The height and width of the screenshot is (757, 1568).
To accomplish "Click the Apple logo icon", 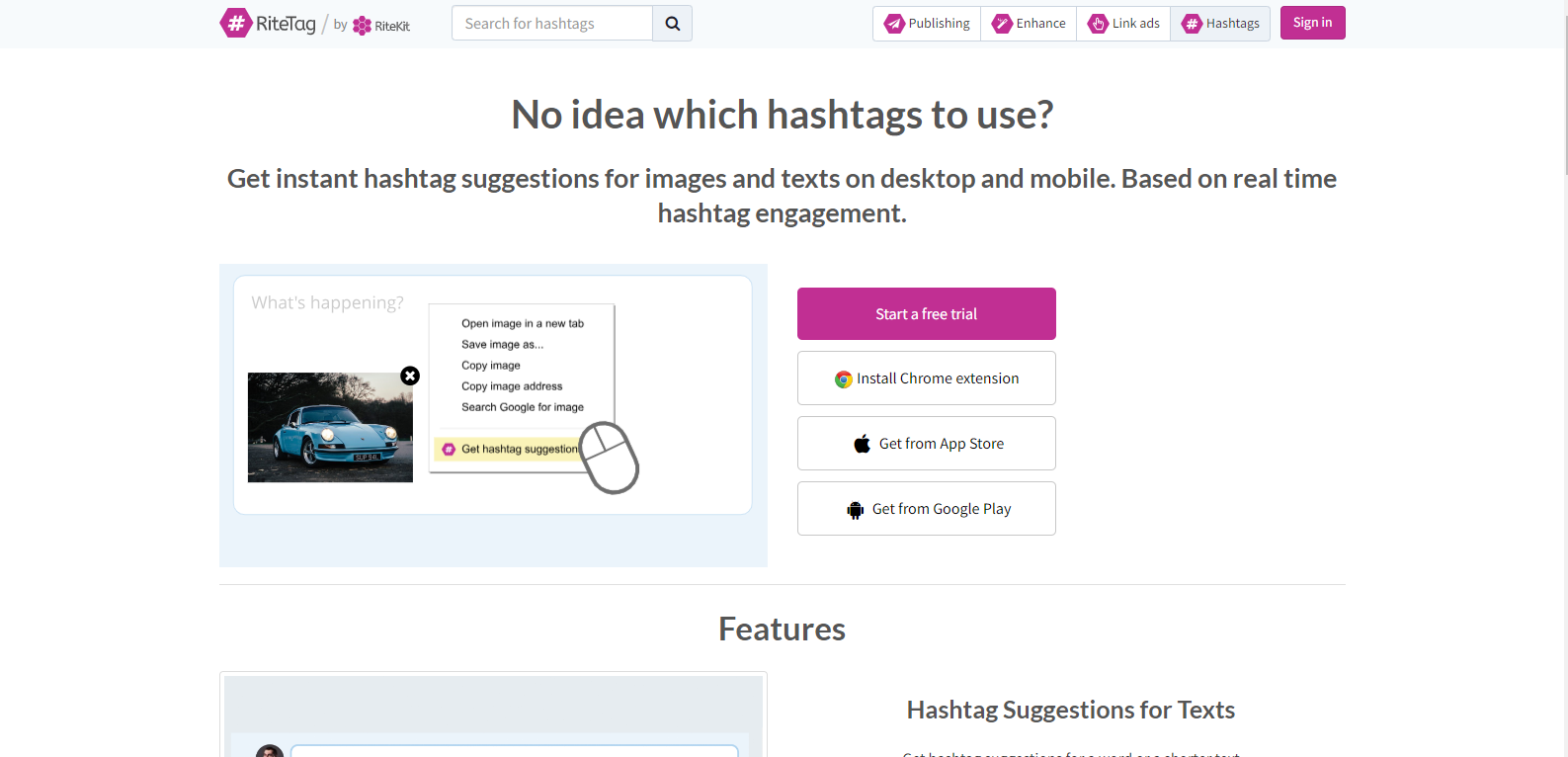I will click(x=863, y=444).
